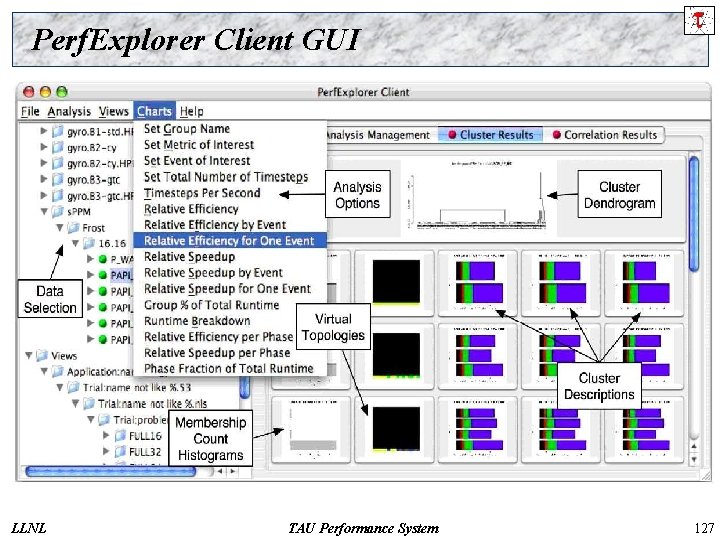The height and width of the screenshot is (540, 720).
Task: Click the FULL32 folder icon
Action: click(x=120, y=452)
